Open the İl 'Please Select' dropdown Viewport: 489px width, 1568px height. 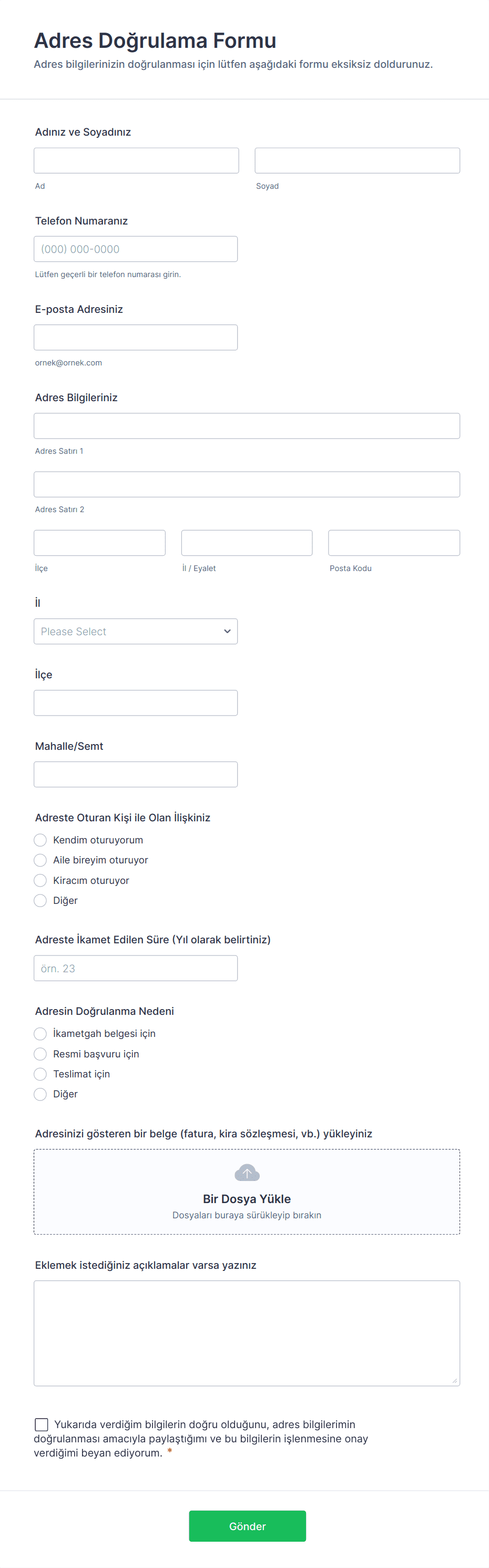[x=135, y=631]
